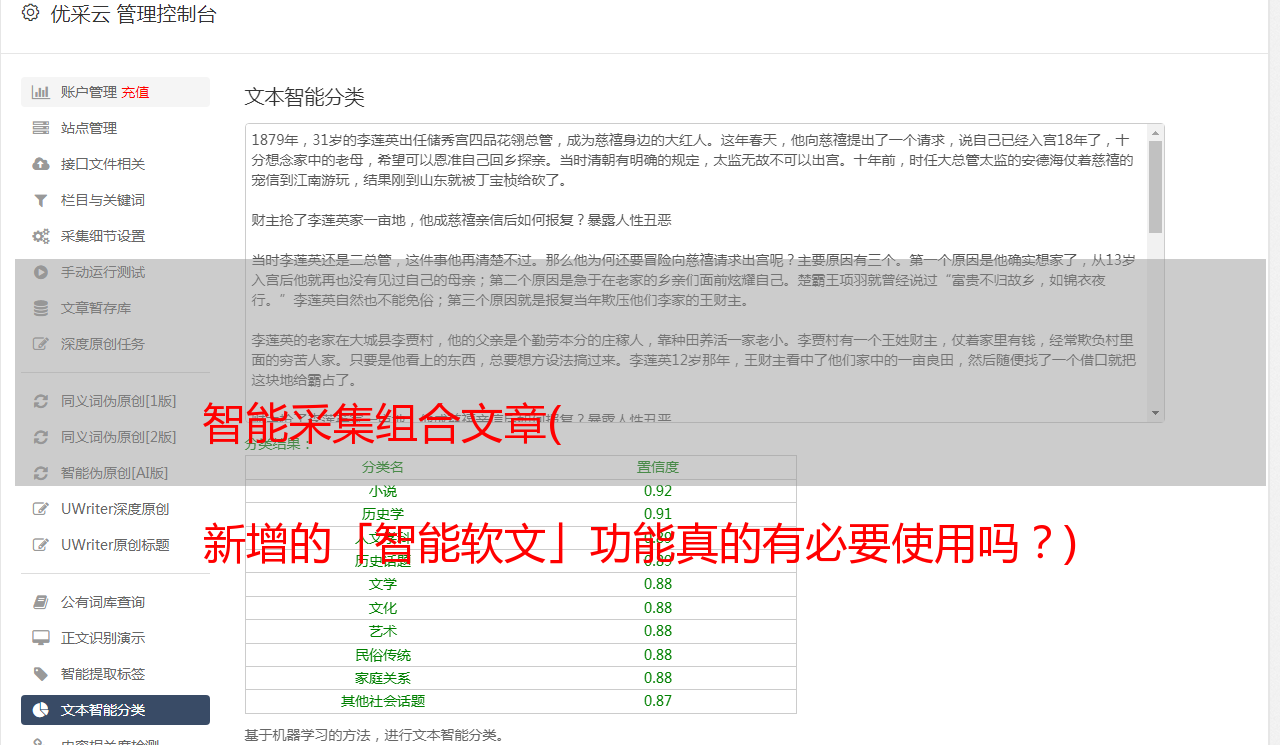The image size is (1280, 745).
Task: Open the UWriter深度原创 entry
Action: point(115,509)
